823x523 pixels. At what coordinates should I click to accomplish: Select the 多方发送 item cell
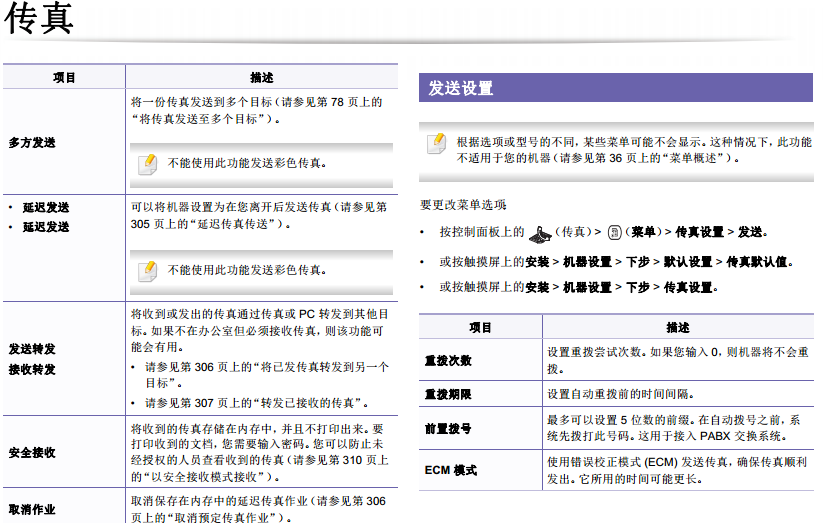64,142
